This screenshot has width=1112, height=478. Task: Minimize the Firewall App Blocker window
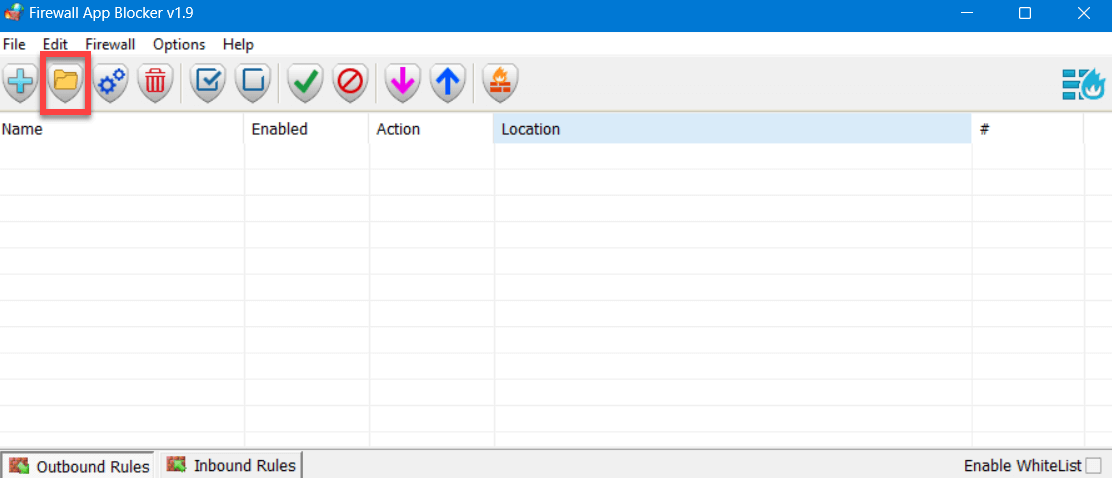click(x=966, y=13)
